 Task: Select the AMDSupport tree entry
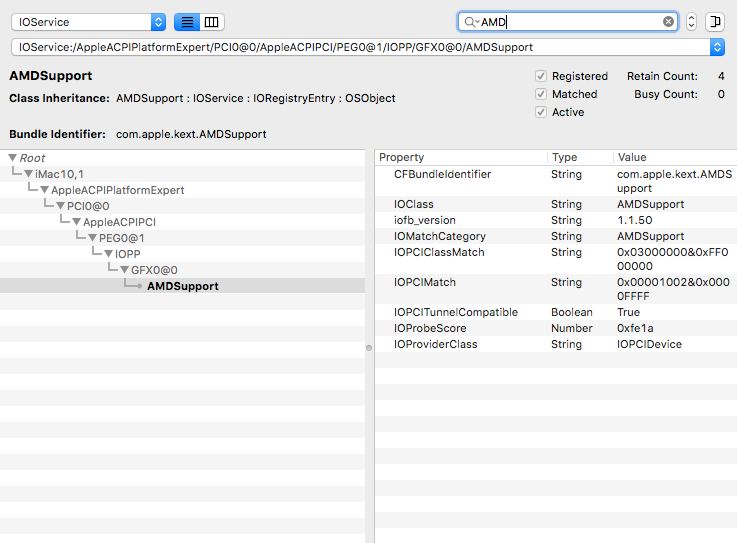click(x=183, y=286)
